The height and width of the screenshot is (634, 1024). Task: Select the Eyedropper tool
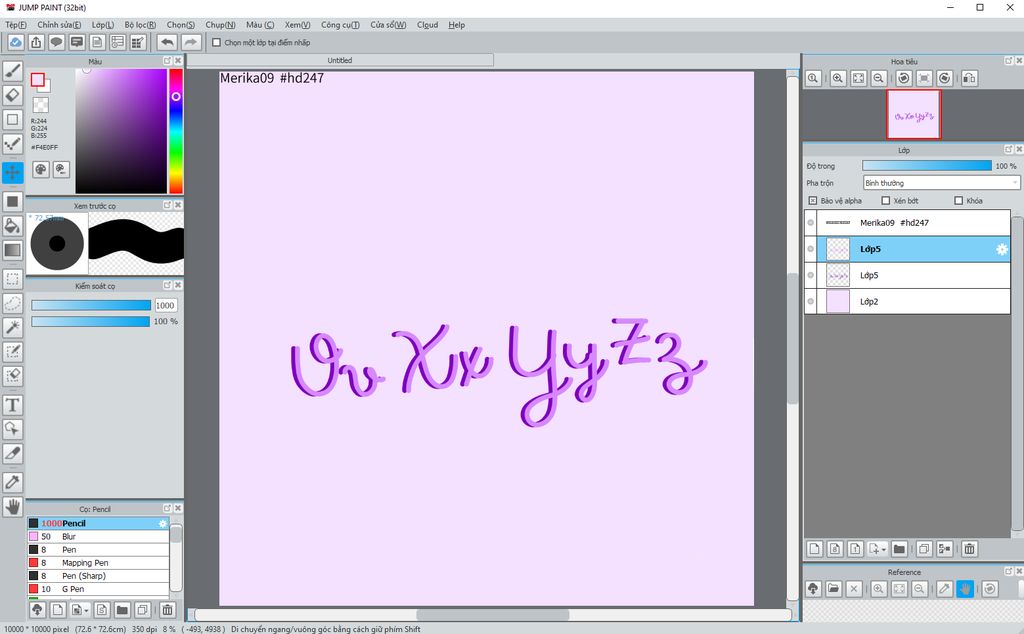tap(12, 482)
